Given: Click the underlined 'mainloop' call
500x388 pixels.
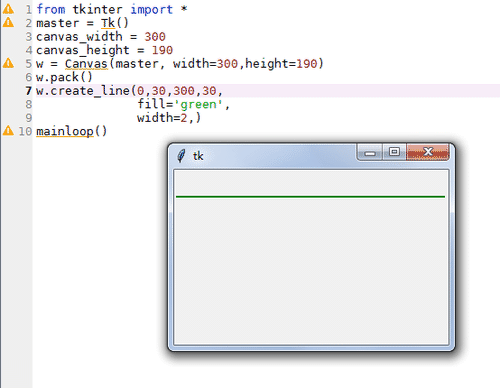Looking at the screenshot, I should pyautogui.click(x=65, y=131).
